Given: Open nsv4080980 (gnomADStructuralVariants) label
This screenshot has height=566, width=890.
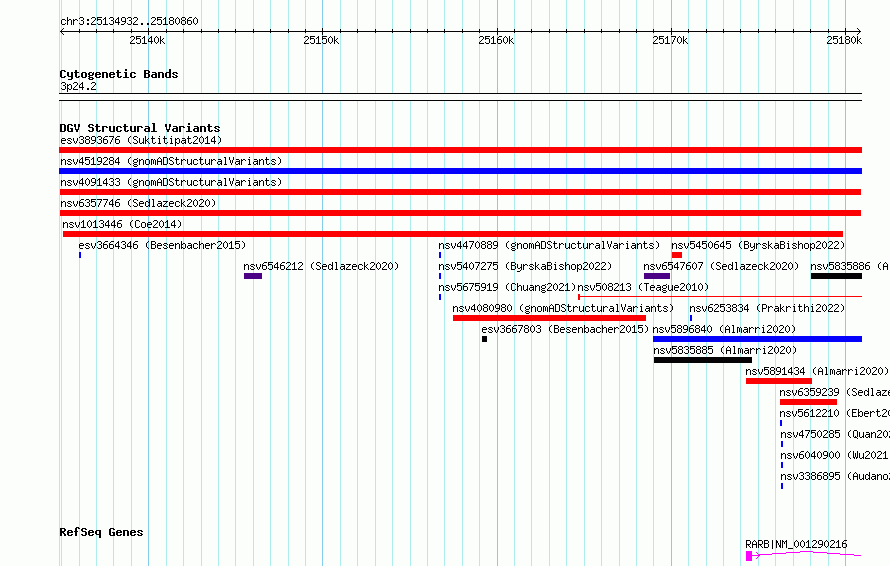Looking at the screenshot, I should pos(563,308).
